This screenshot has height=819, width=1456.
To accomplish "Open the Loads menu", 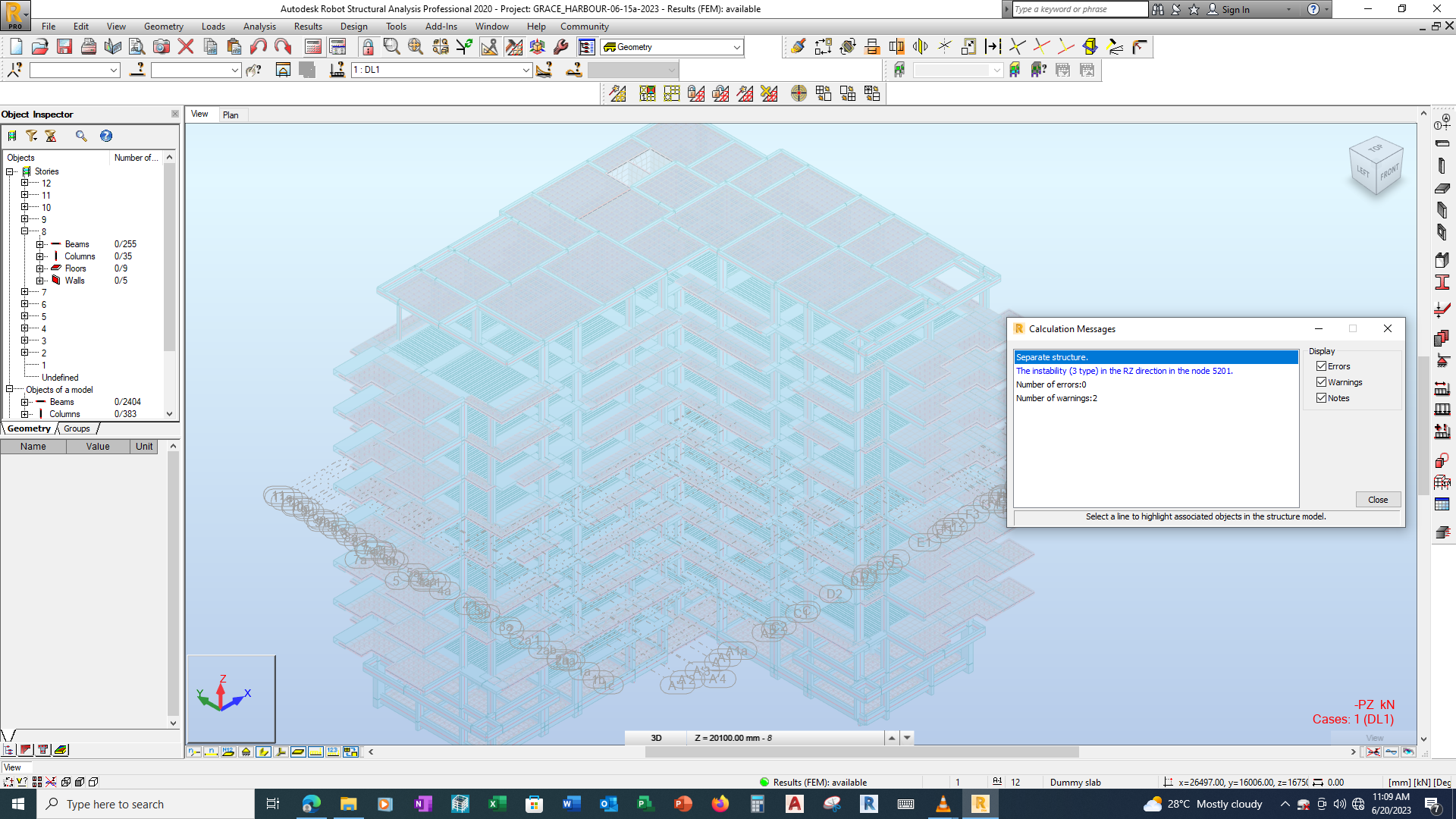I will tap(213, 27).
